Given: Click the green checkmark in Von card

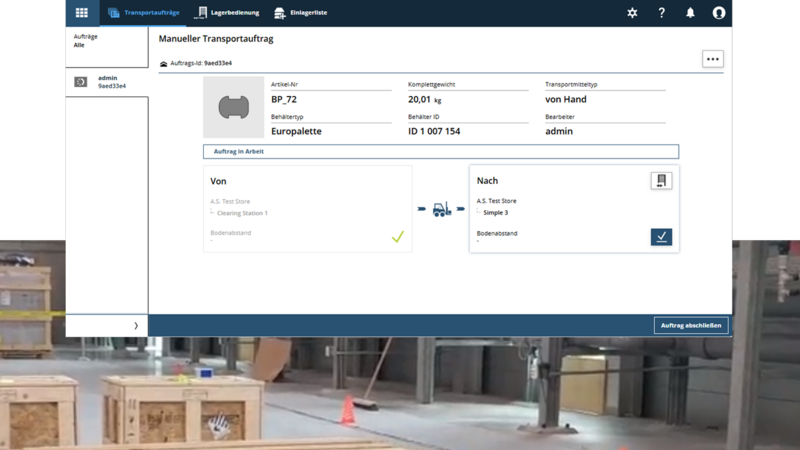Looking at the screenshot, I should tap(397, 237).
